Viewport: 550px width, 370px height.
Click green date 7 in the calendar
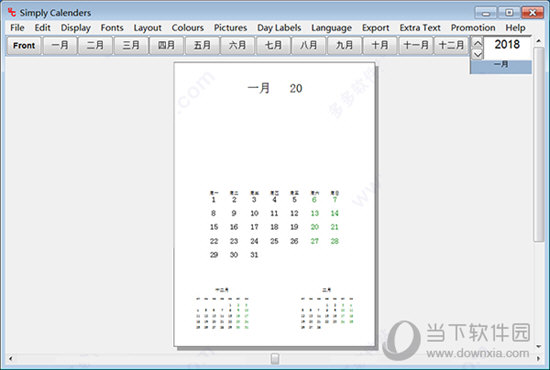tap(335, 200)
